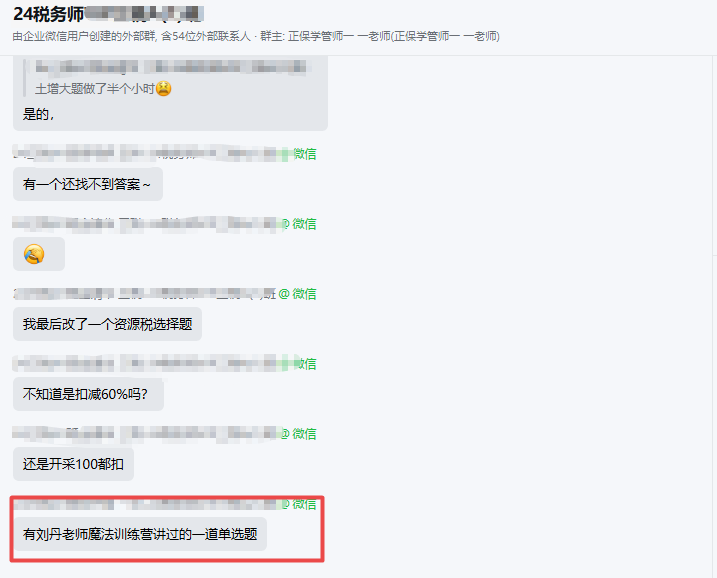Select the message 有一个还找不到答案~
This screenshot has width=717, height=578.
[88, 184]
